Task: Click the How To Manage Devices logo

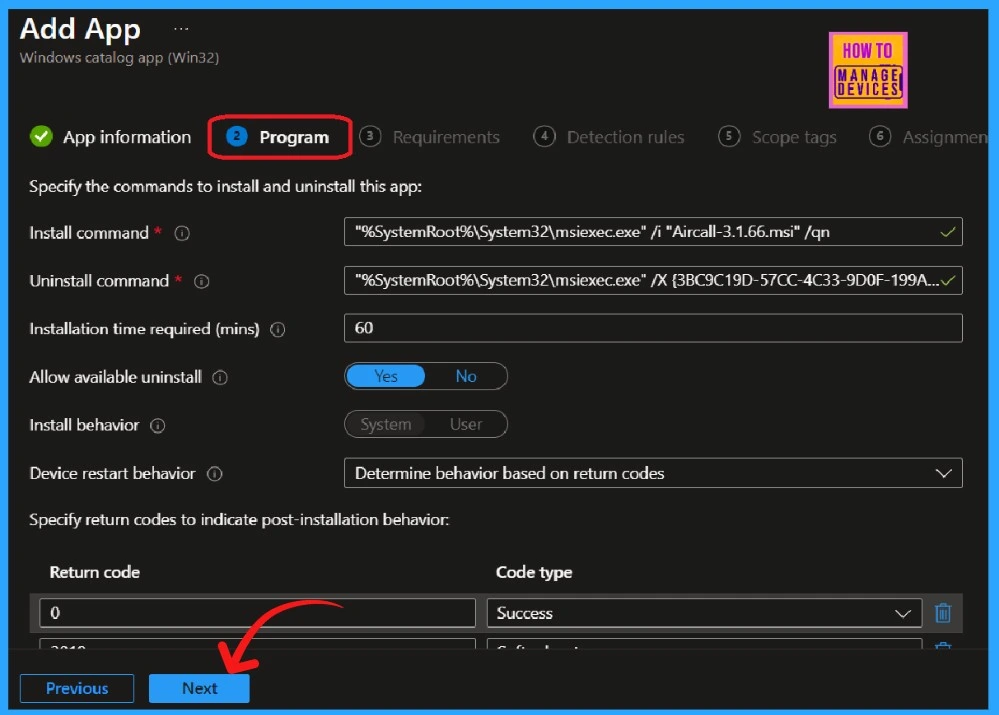Action: (x=868, y=70)
